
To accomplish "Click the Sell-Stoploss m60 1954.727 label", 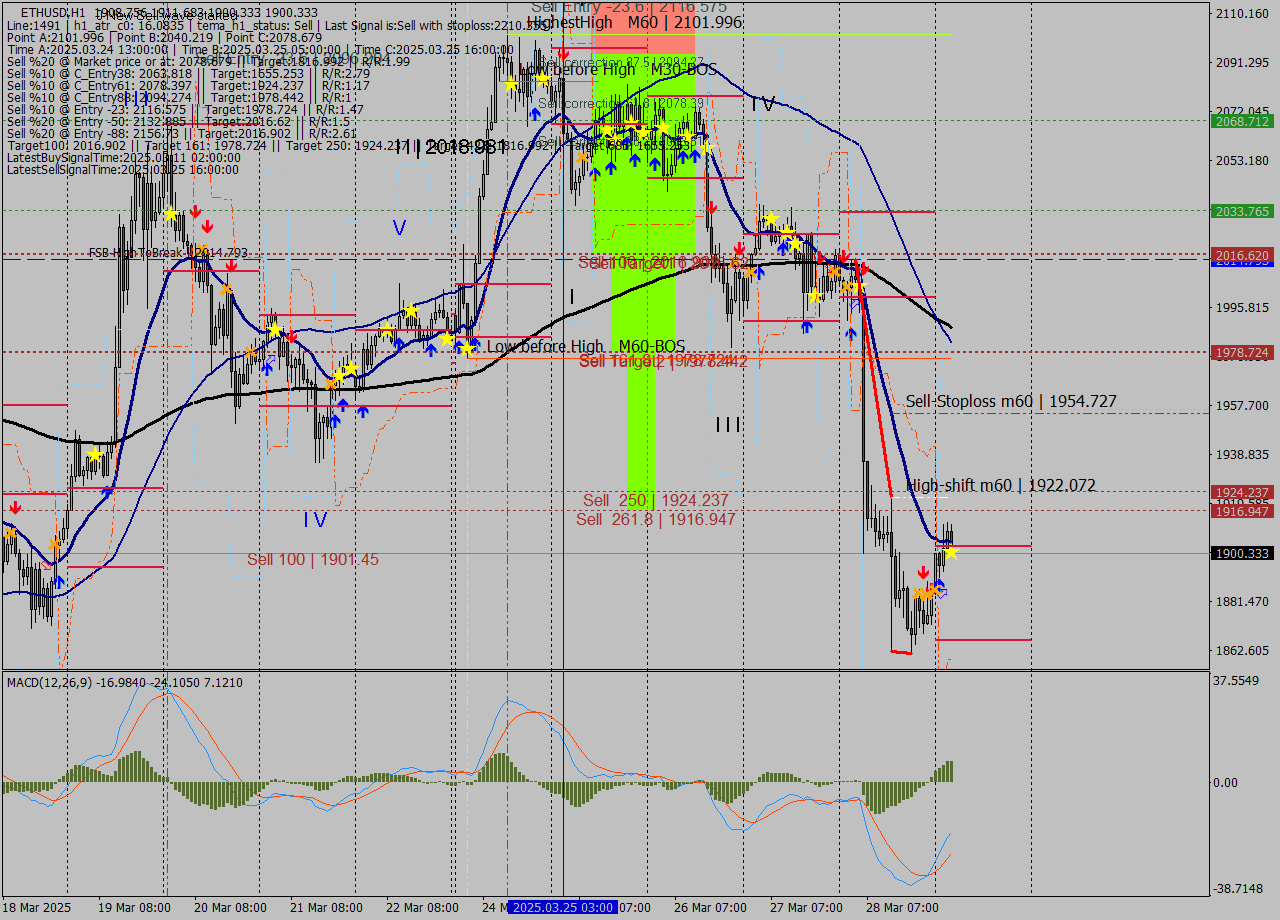I will [1010, 402].
